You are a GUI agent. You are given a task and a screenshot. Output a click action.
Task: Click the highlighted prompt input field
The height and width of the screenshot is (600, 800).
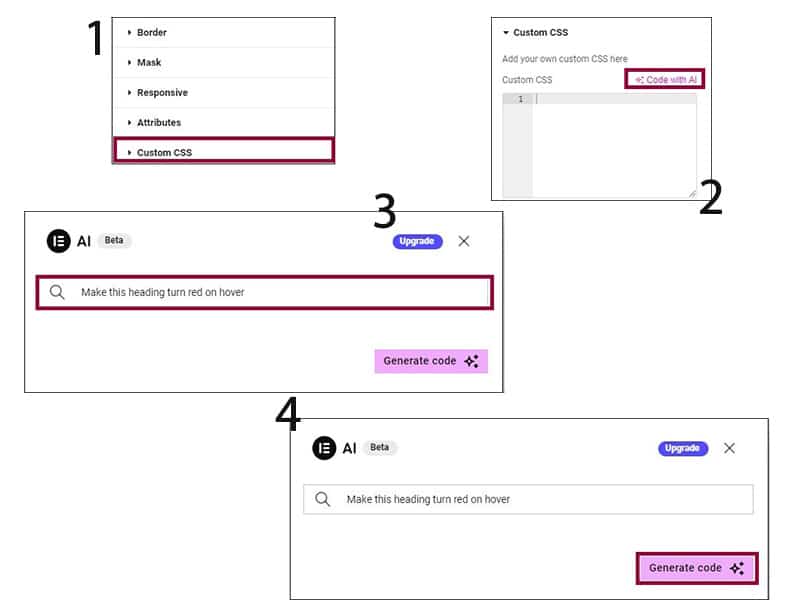point(265,292)
